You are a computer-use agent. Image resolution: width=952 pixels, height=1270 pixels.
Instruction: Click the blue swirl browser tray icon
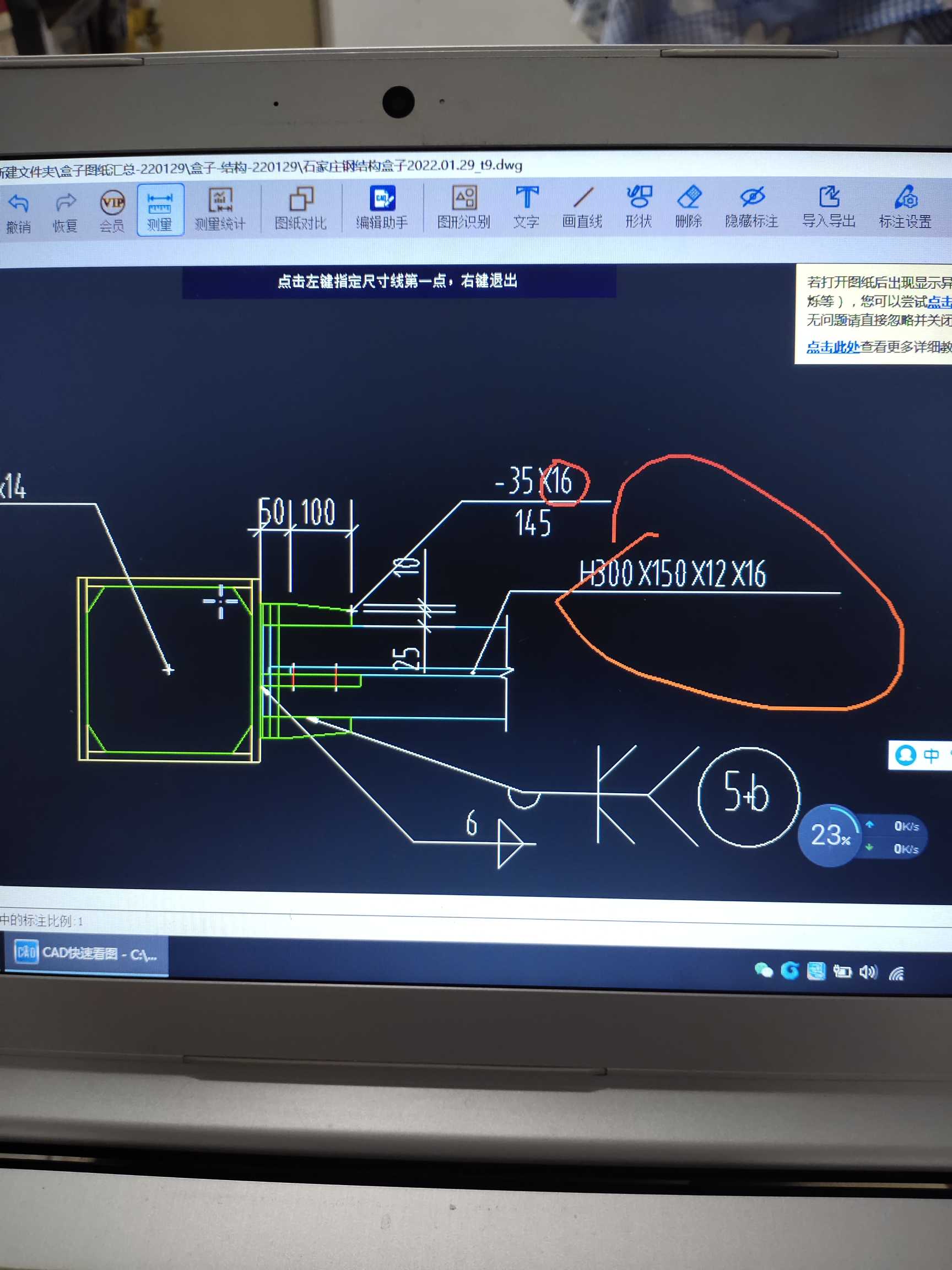[789, 971]
